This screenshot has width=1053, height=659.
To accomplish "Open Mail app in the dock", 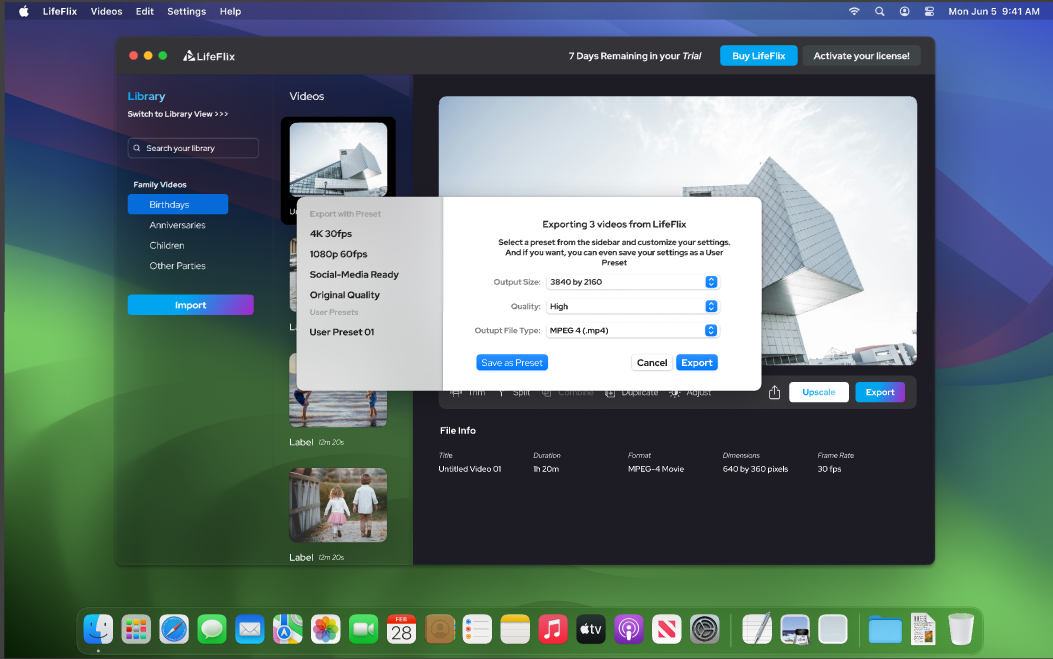I will click(250, 630).
